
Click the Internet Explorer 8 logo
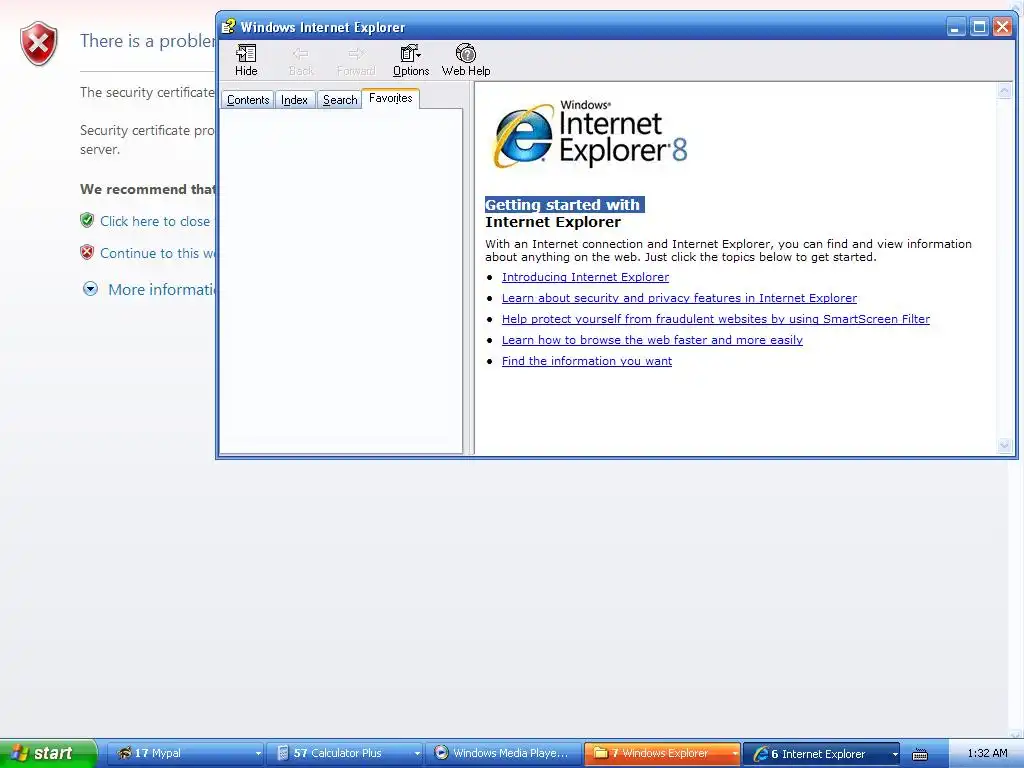click(x=590, y=134)
